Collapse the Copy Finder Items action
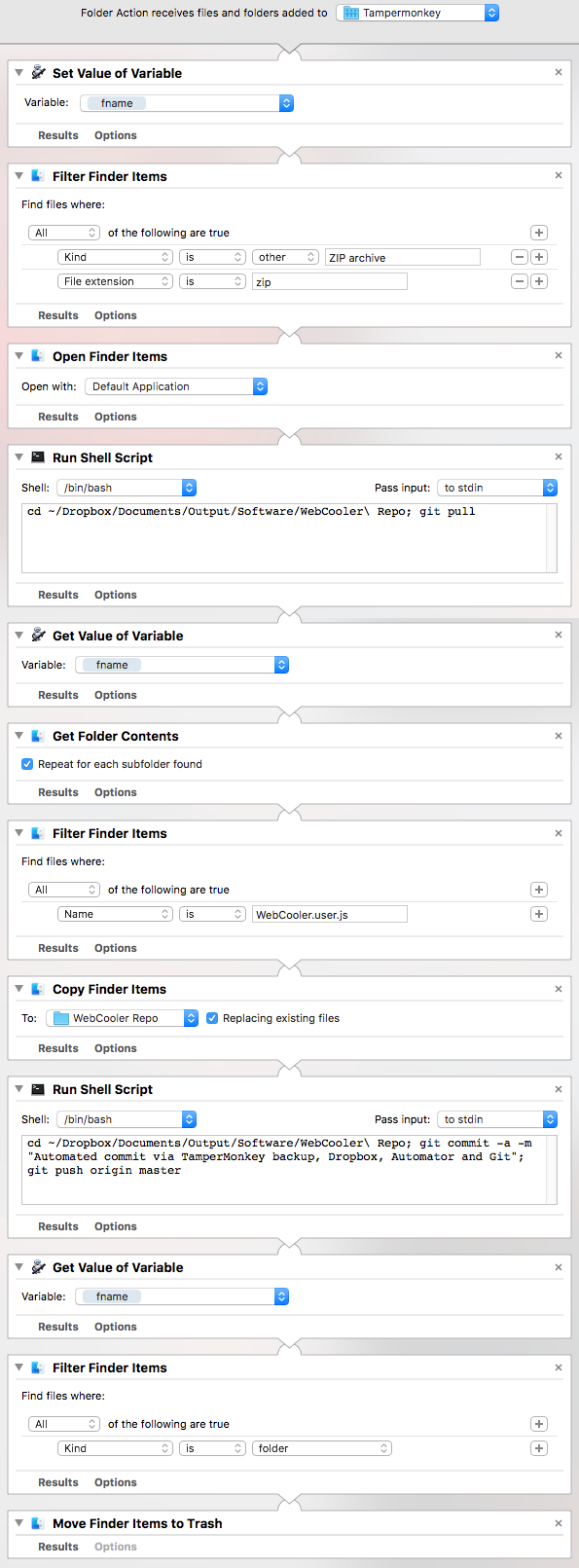 click(x=19, y=989)
